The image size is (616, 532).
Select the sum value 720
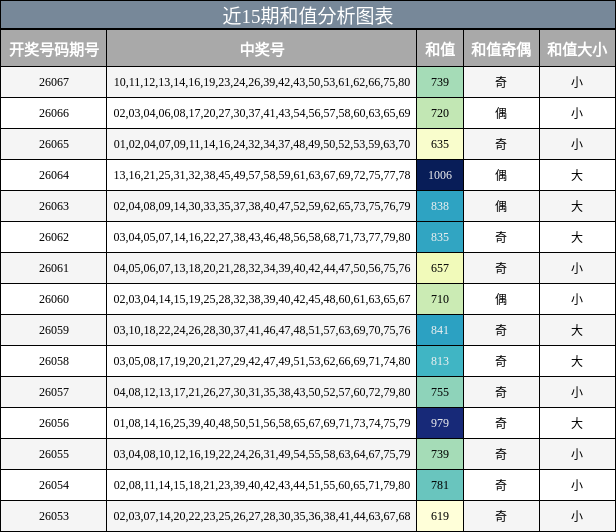coord(440,113)
